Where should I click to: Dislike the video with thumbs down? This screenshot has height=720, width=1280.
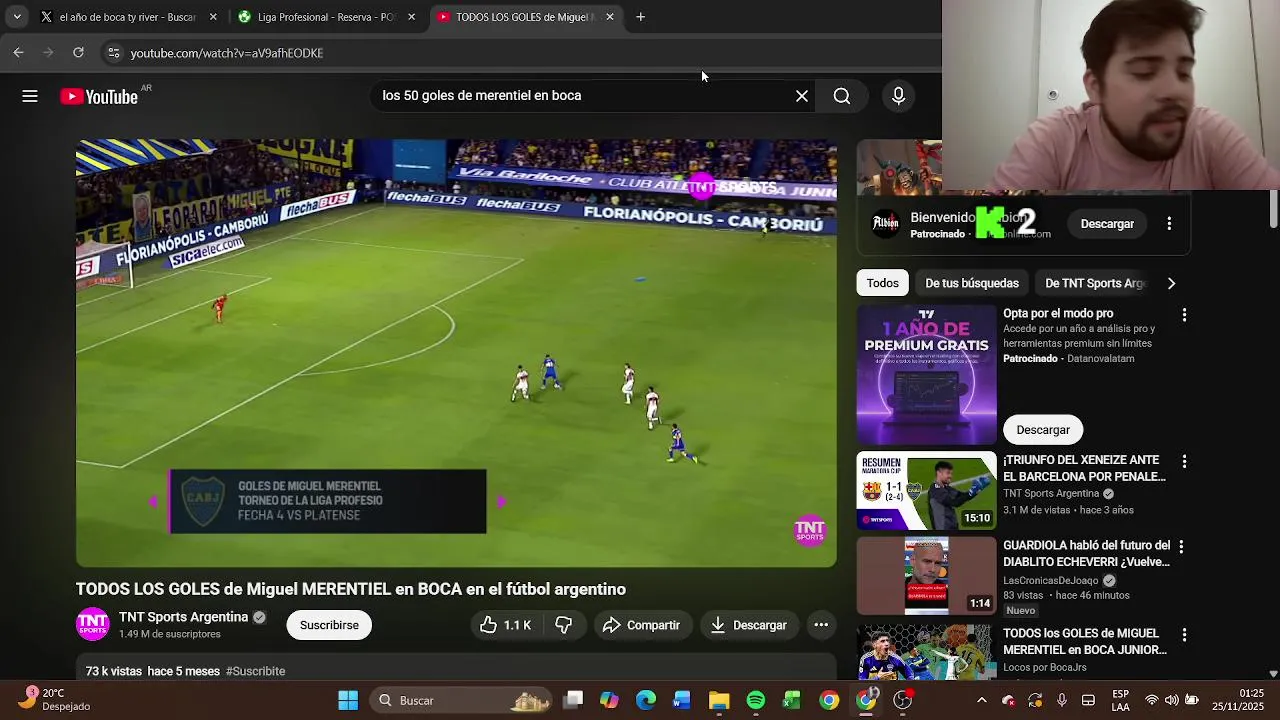564,625
